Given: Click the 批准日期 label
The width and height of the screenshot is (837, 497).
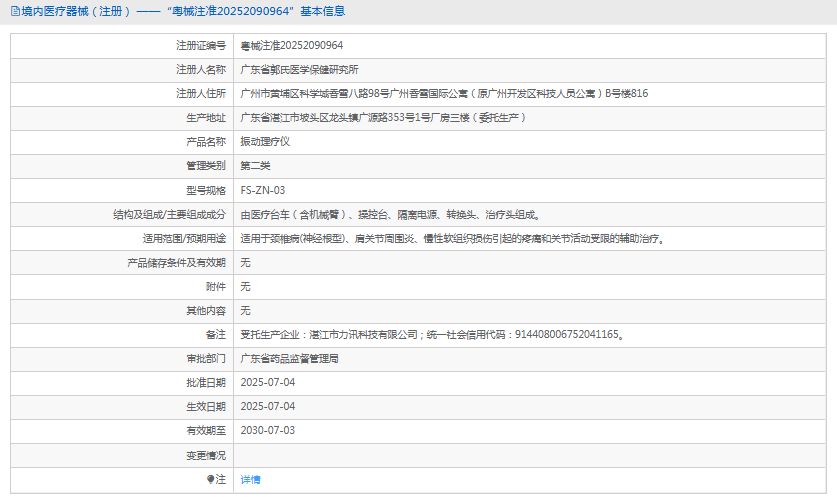Looking at the screenshot, I should tap(206, 383).
